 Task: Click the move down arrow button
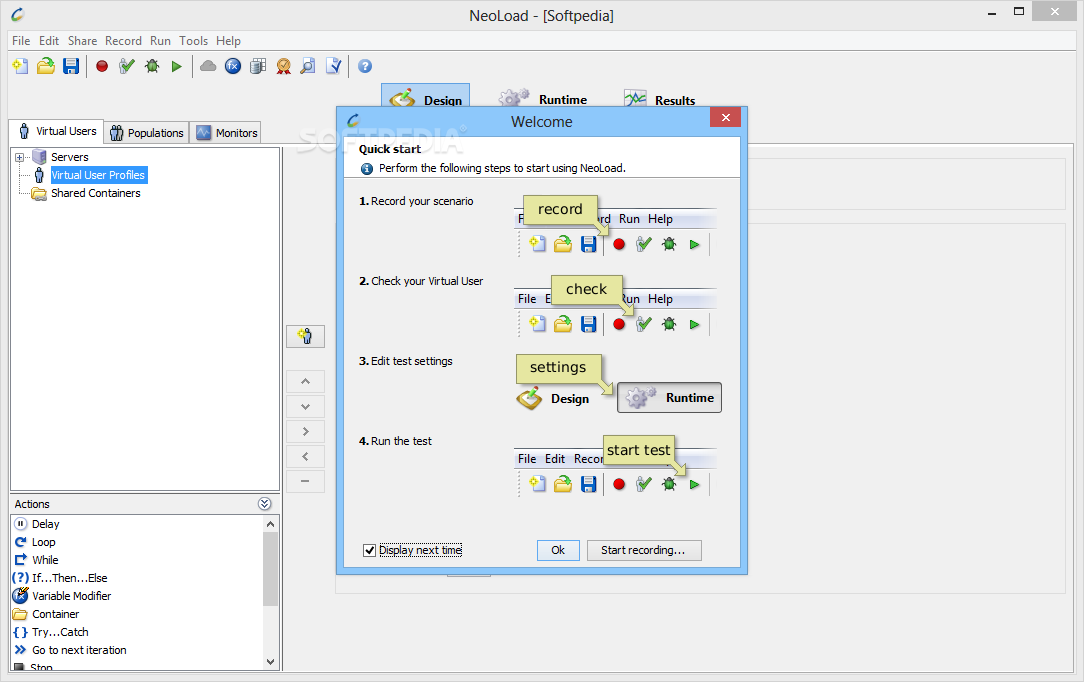point(306,406)
